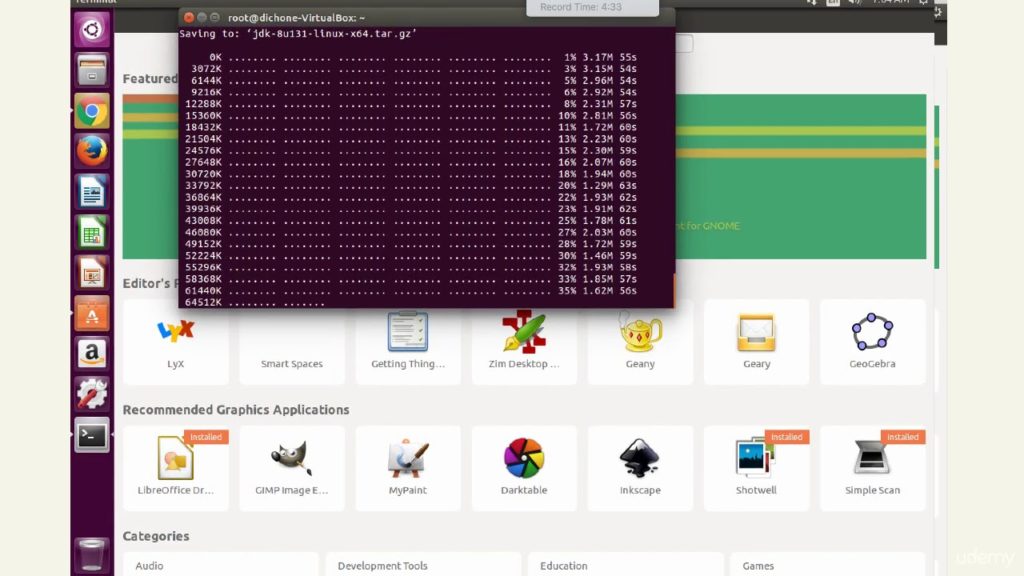Open the Darktable app tile
The height and width of the screenshot is (576, 1024).
click(524, 468)
